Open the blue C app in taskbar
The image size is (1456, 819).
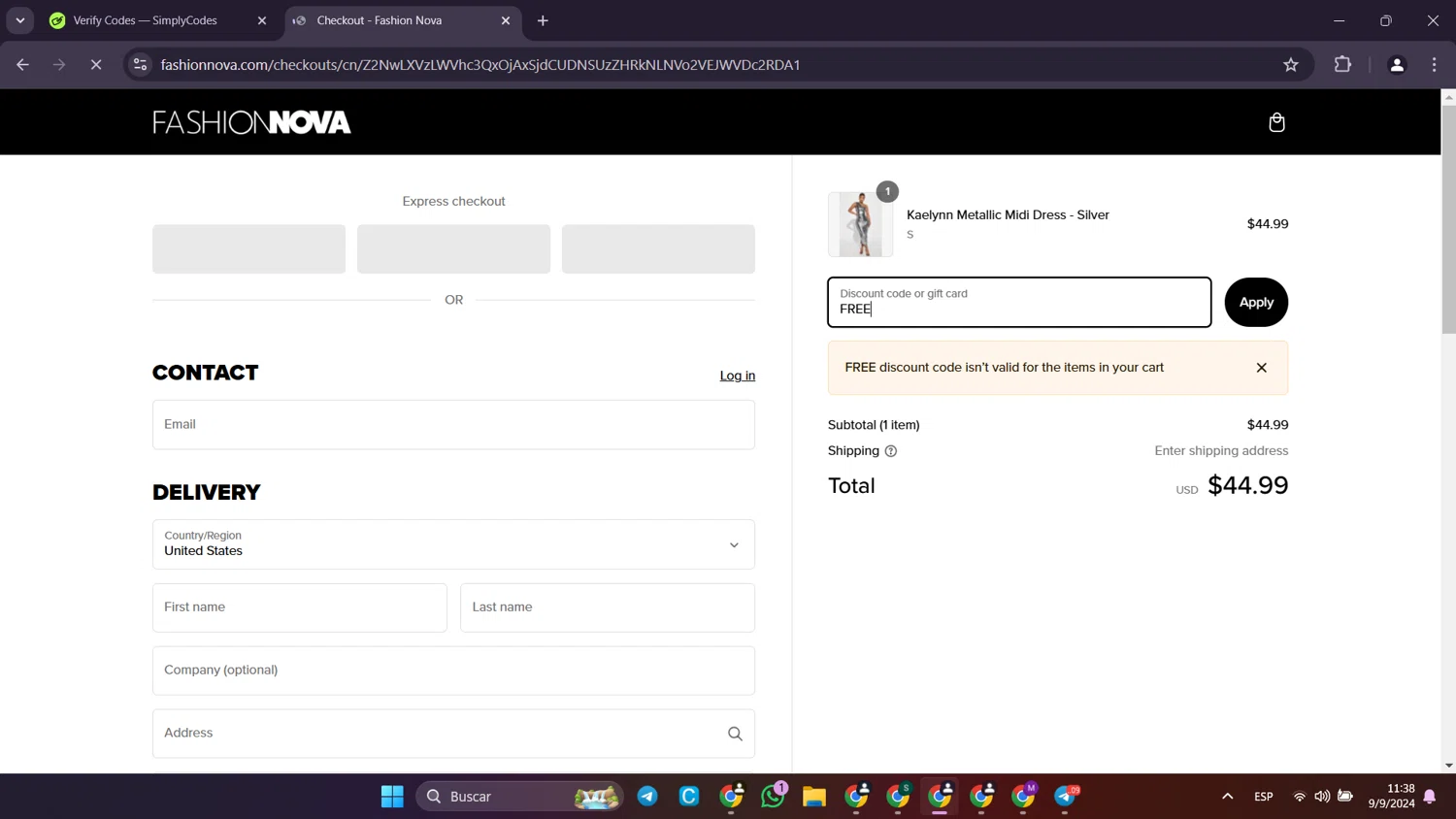point(689,797)
